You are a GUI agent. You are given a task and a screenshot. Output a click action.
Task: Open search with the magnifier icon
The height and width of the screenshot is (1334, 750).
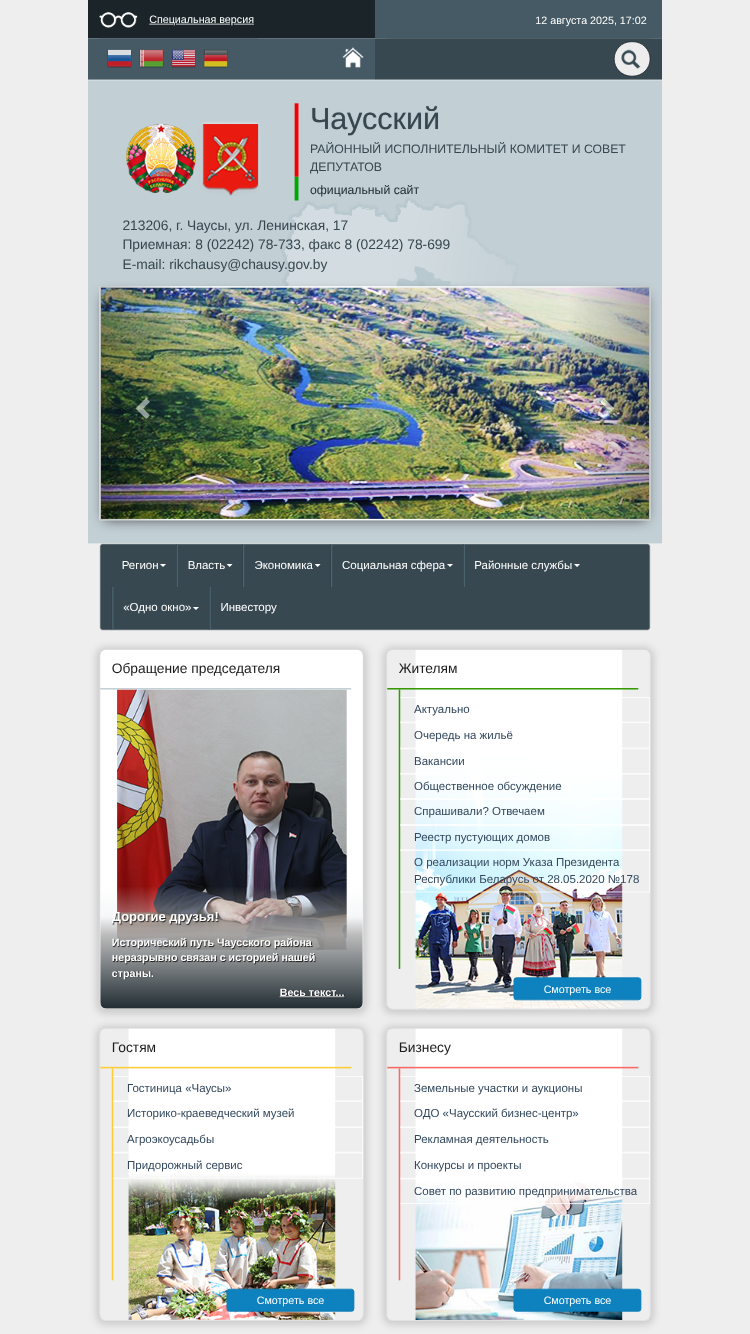(631, 59)
